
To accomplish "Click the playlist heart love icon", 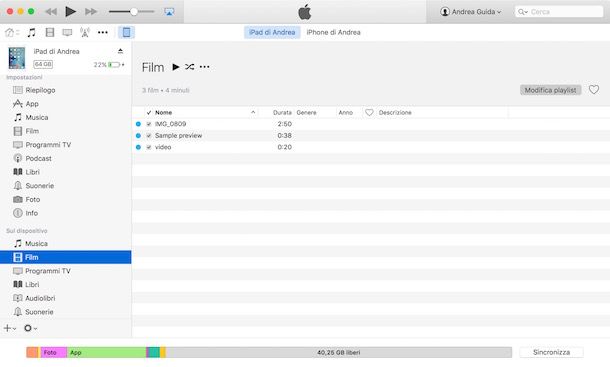I will (594, 90).
